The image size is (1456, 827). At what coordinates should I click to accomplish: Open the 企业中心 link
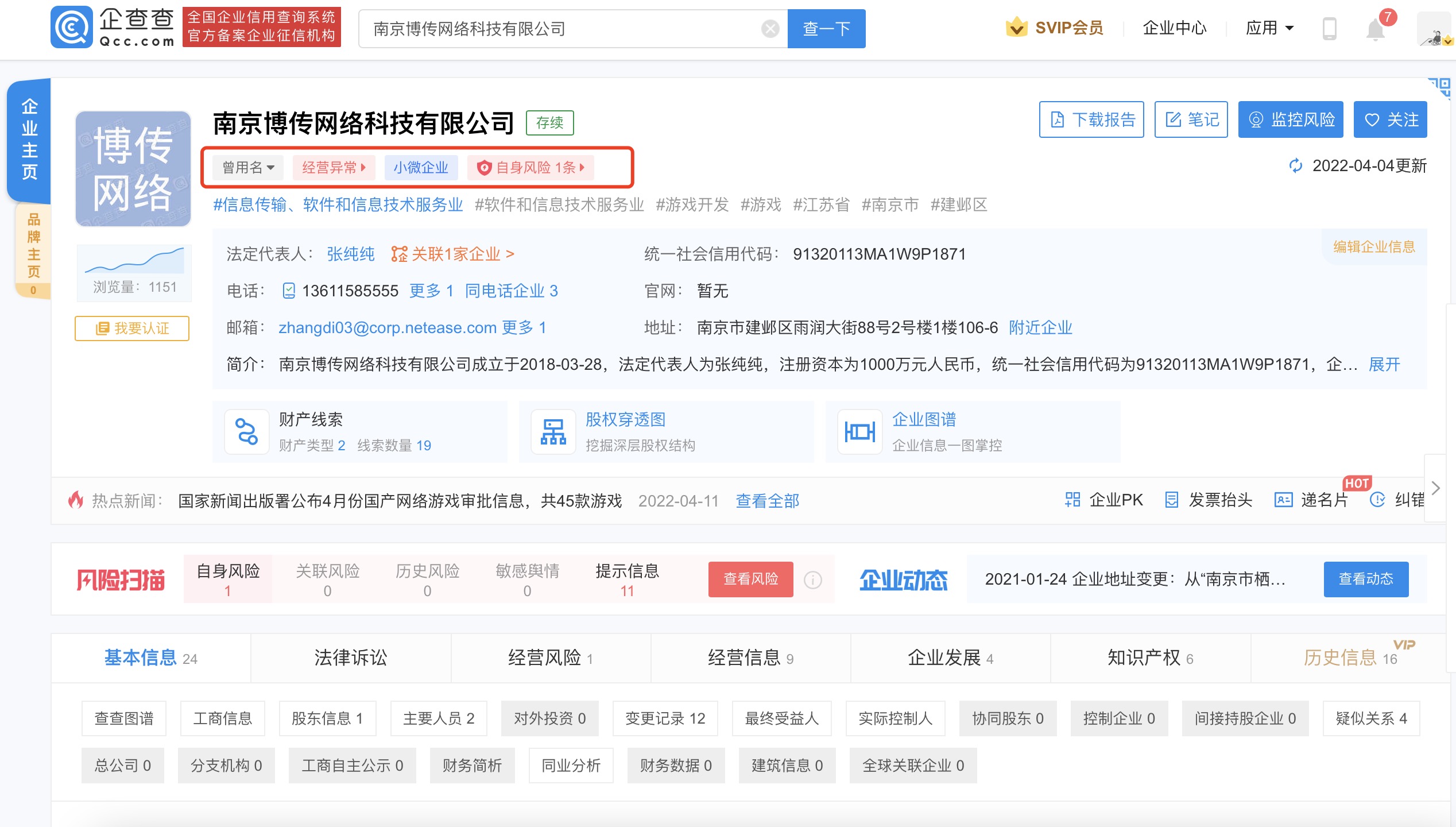tap(1174, 28)
